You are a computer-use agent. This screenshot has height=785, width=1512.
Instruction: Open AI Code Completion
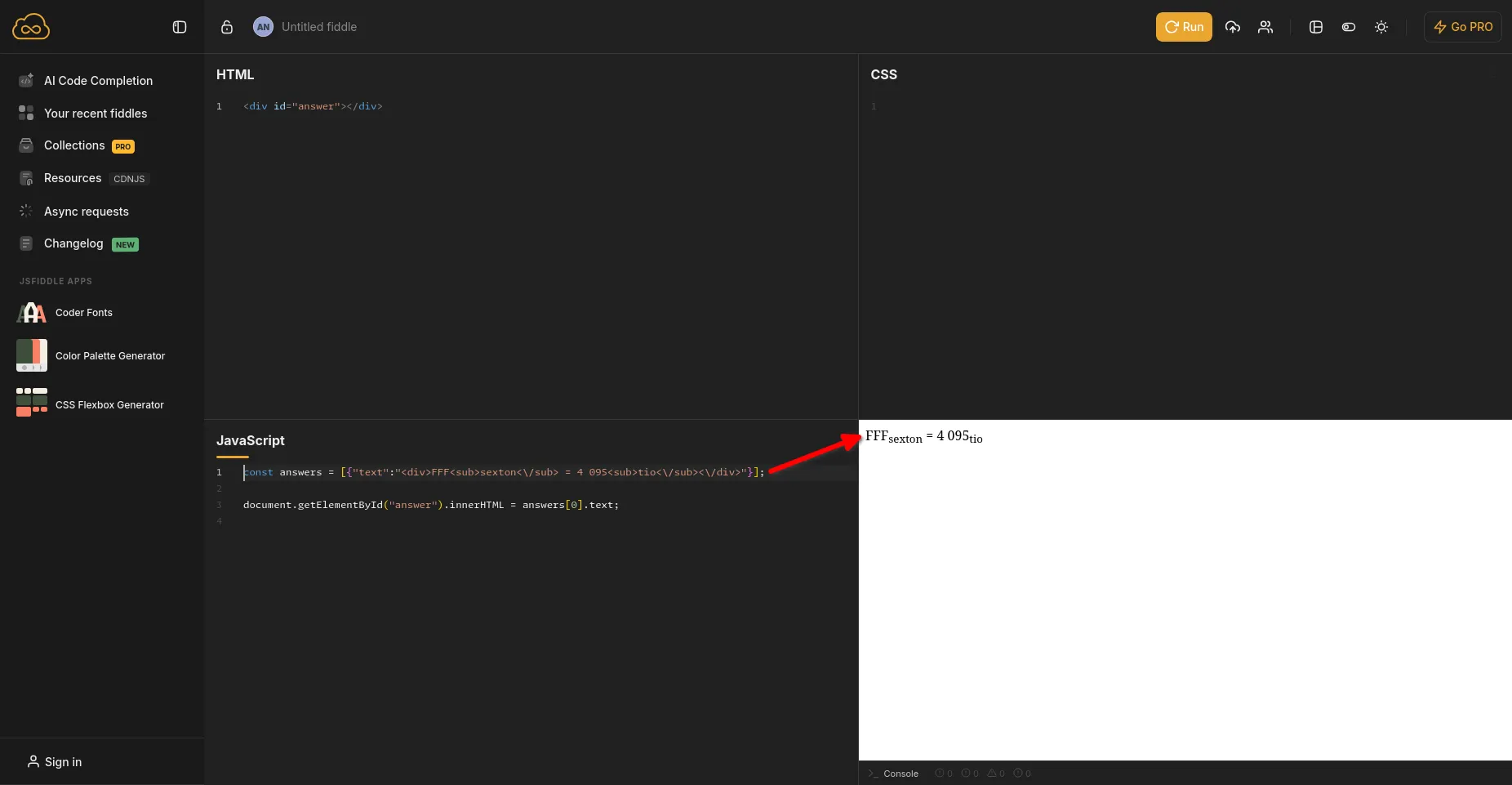98,81
